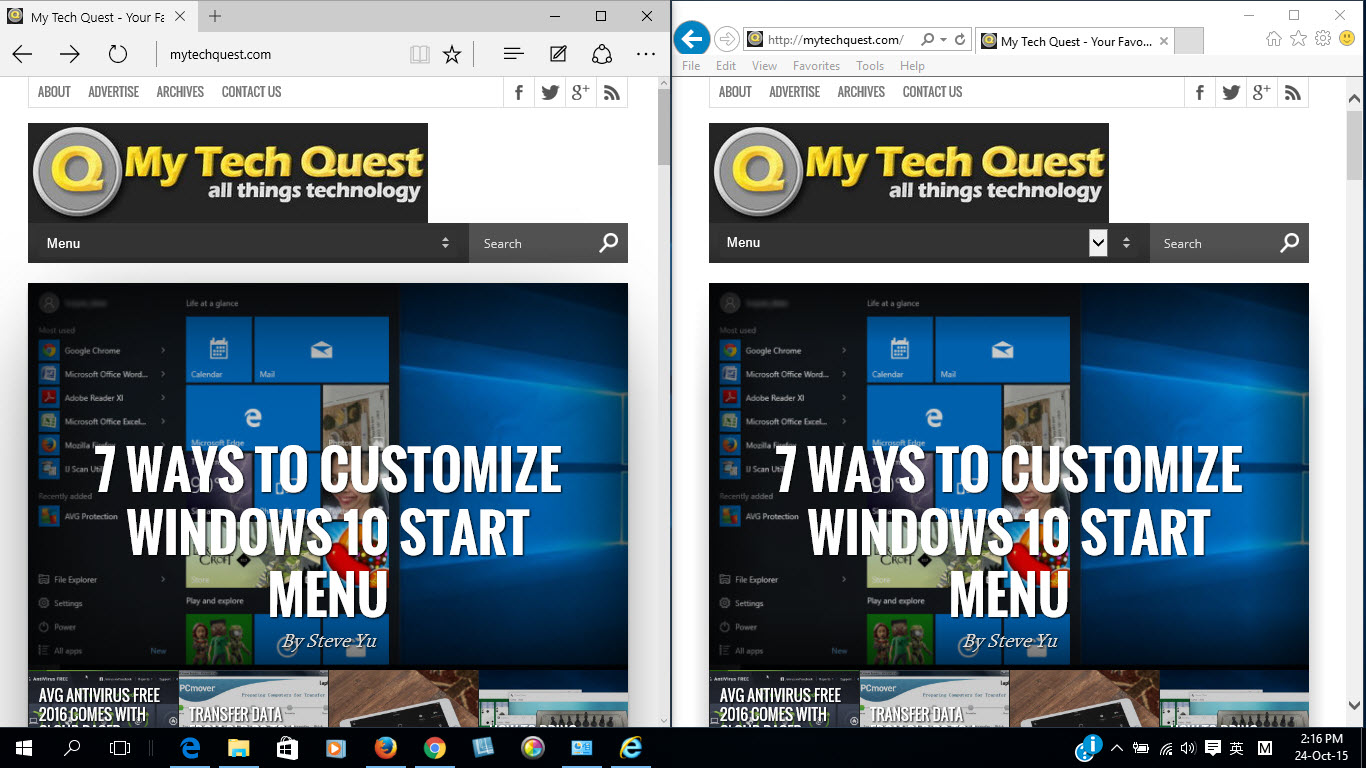Screen dimensions: 1366x768
Task: Open File menu in Internet Explorer
Action: (x=691, y=66)
